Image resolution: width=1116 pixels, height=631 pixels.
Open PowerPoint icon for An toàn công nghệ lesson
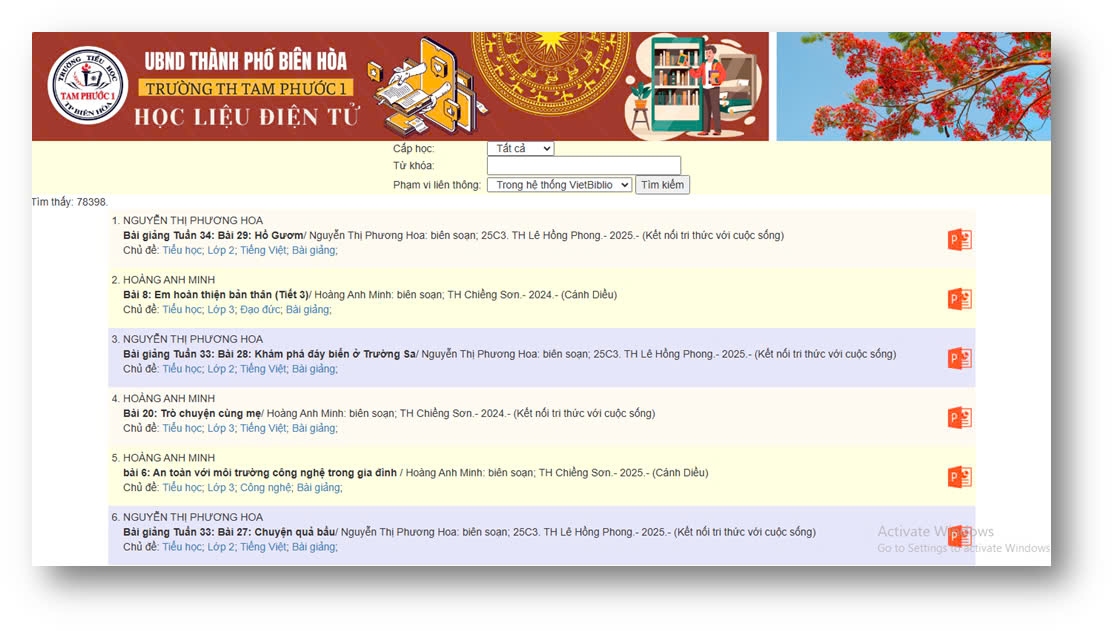[x=959, y=477]
